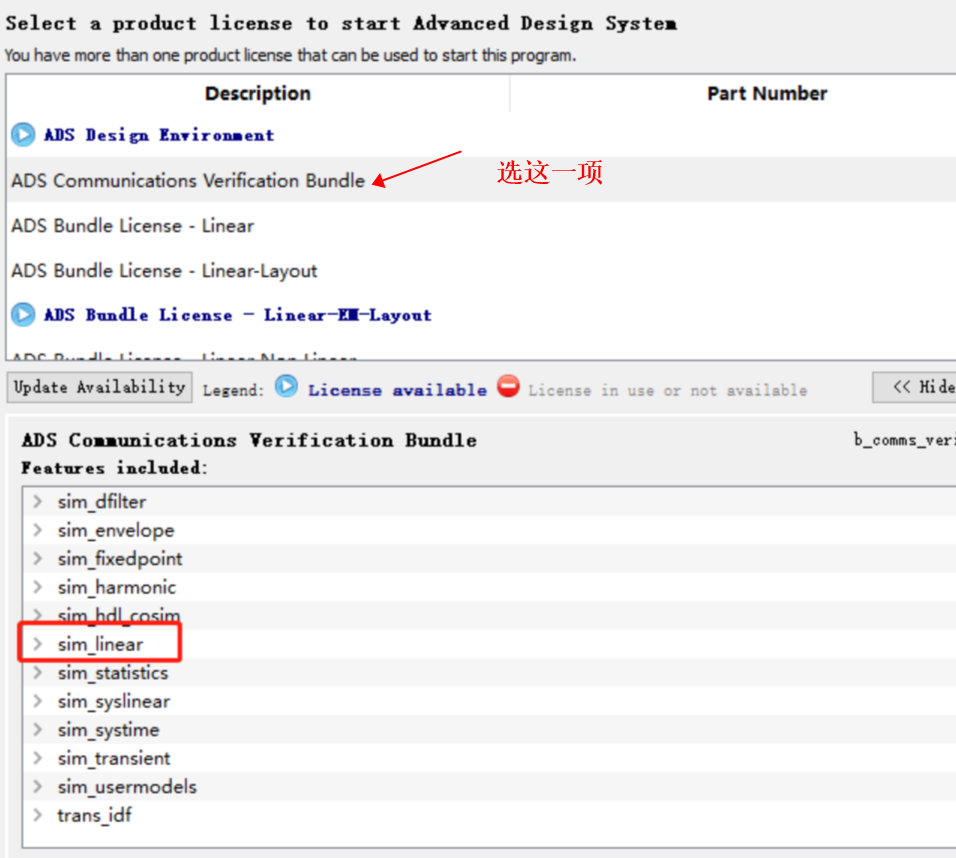Choose ADS Bundle License - Linear-Layout

pos(481,270)
